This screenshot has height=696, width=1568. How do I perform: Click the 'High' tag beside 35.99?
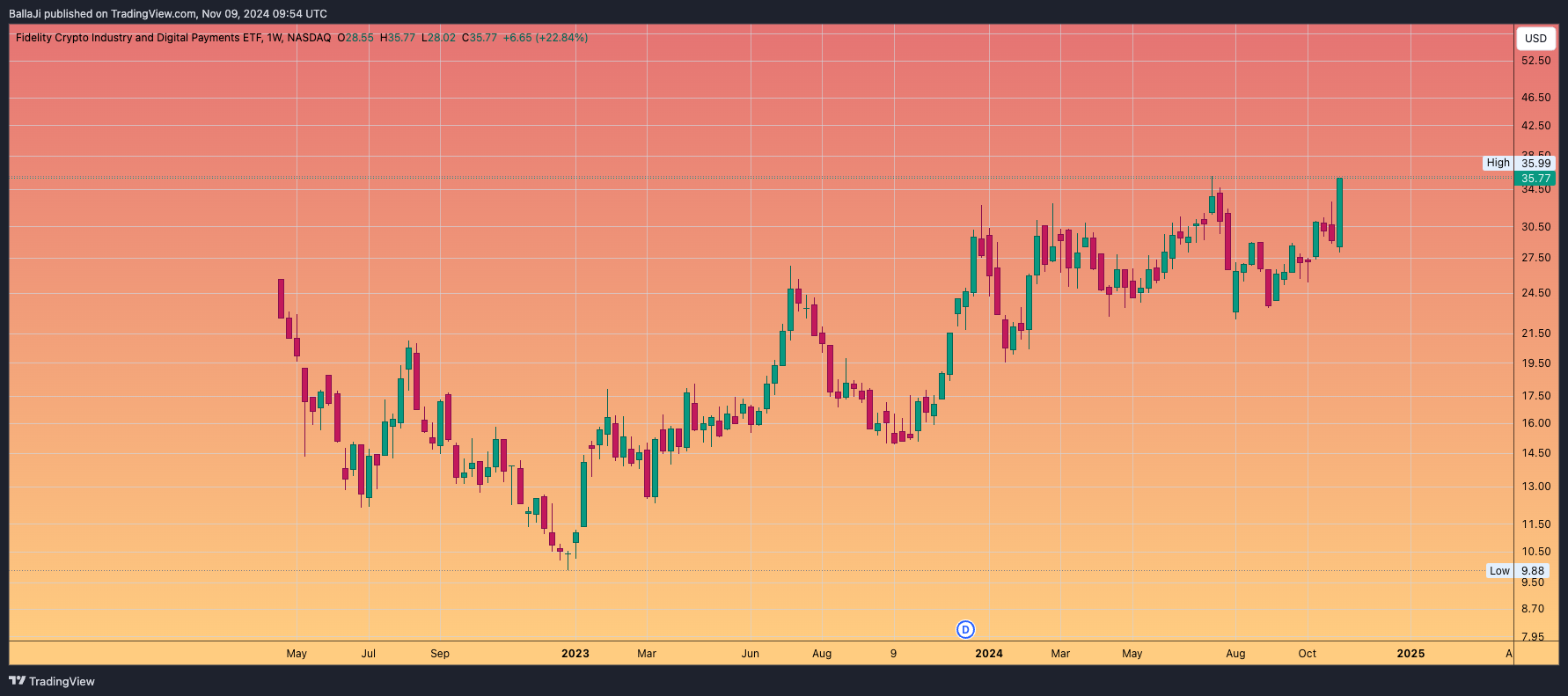coord(1498,163)
